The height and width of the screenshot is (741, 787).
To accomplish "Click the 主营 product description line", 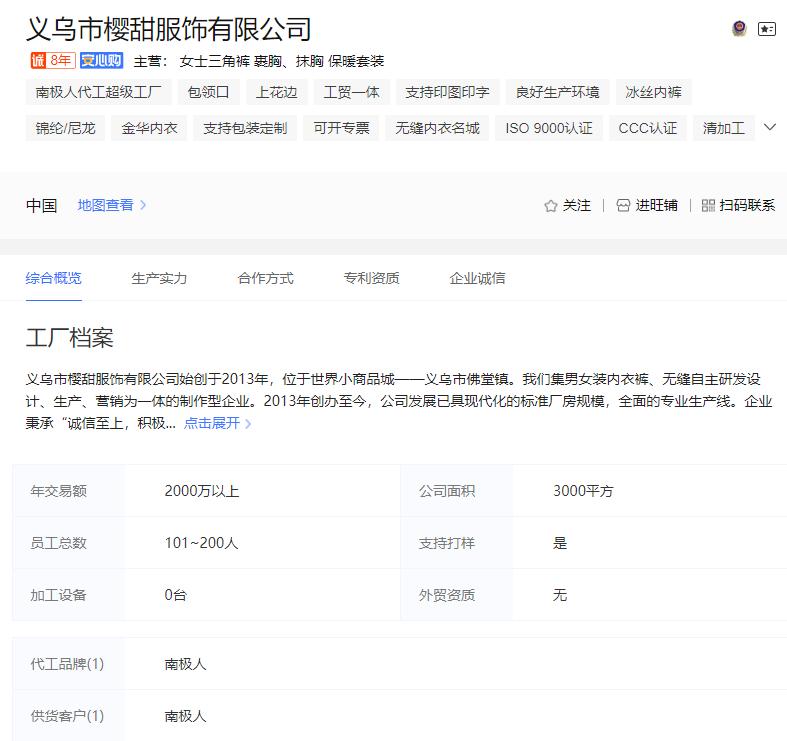I will click(258, 61).
